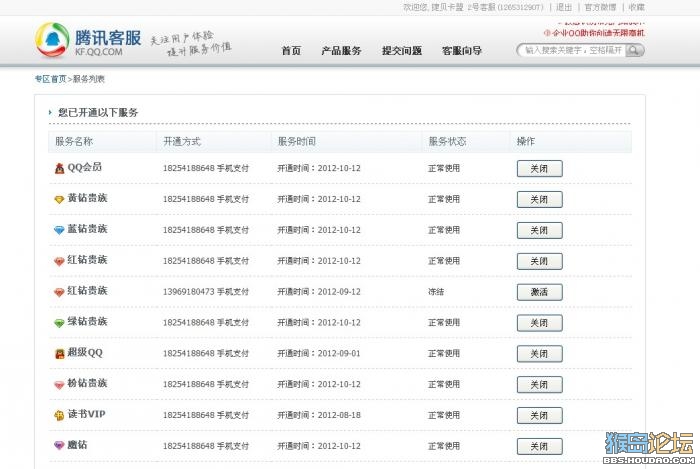Click the search magnifier icon

click(x=633, y=50)
